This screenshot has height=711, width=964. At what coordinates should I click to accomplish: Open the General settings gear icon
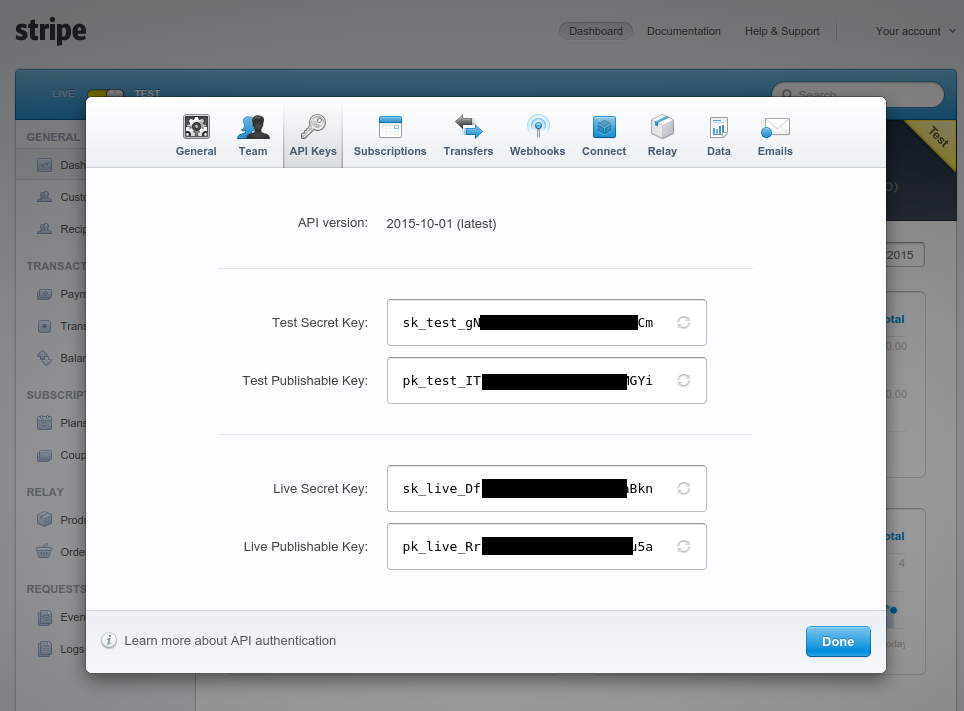(x=196, y=127)
